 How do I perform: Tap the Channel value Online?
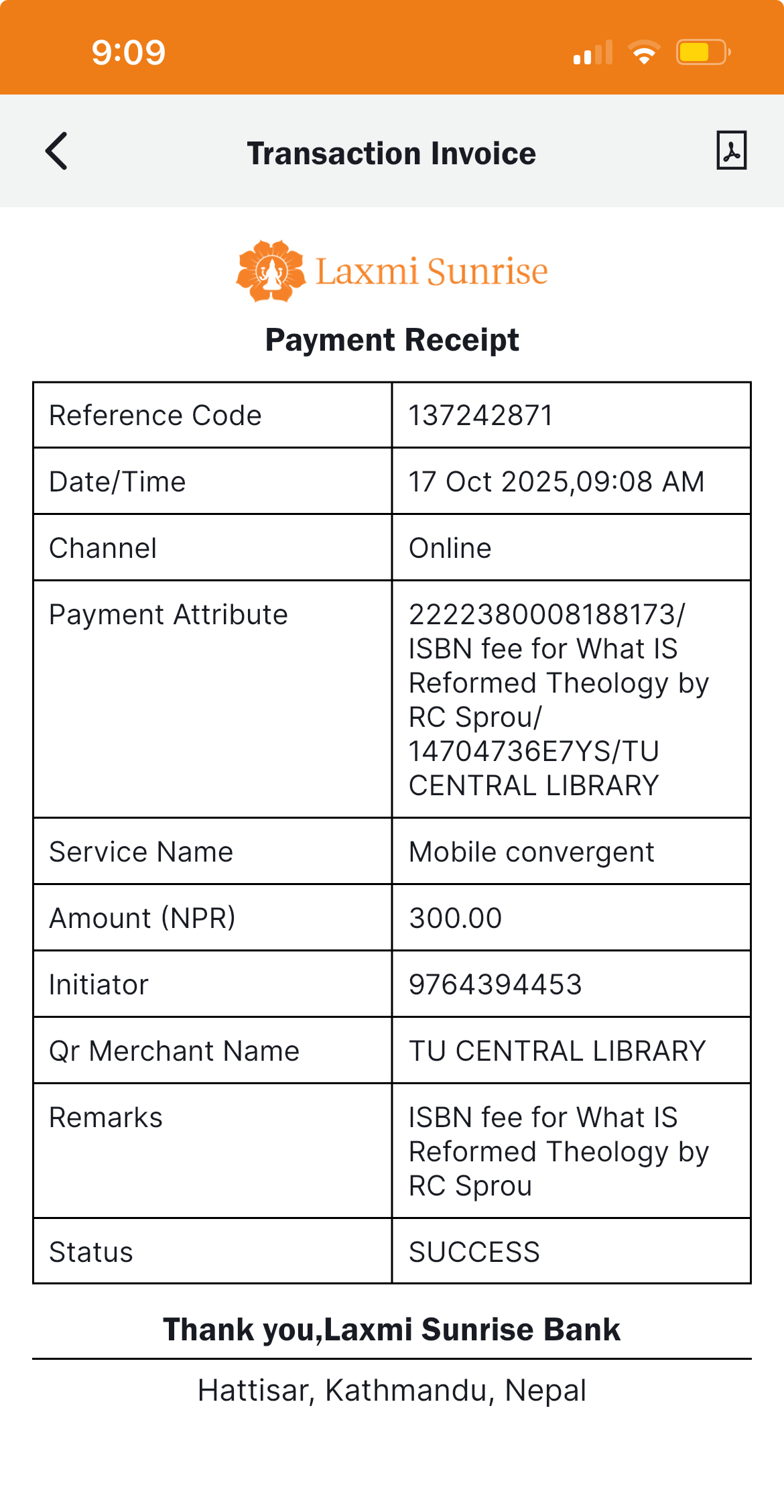[450, 548]
